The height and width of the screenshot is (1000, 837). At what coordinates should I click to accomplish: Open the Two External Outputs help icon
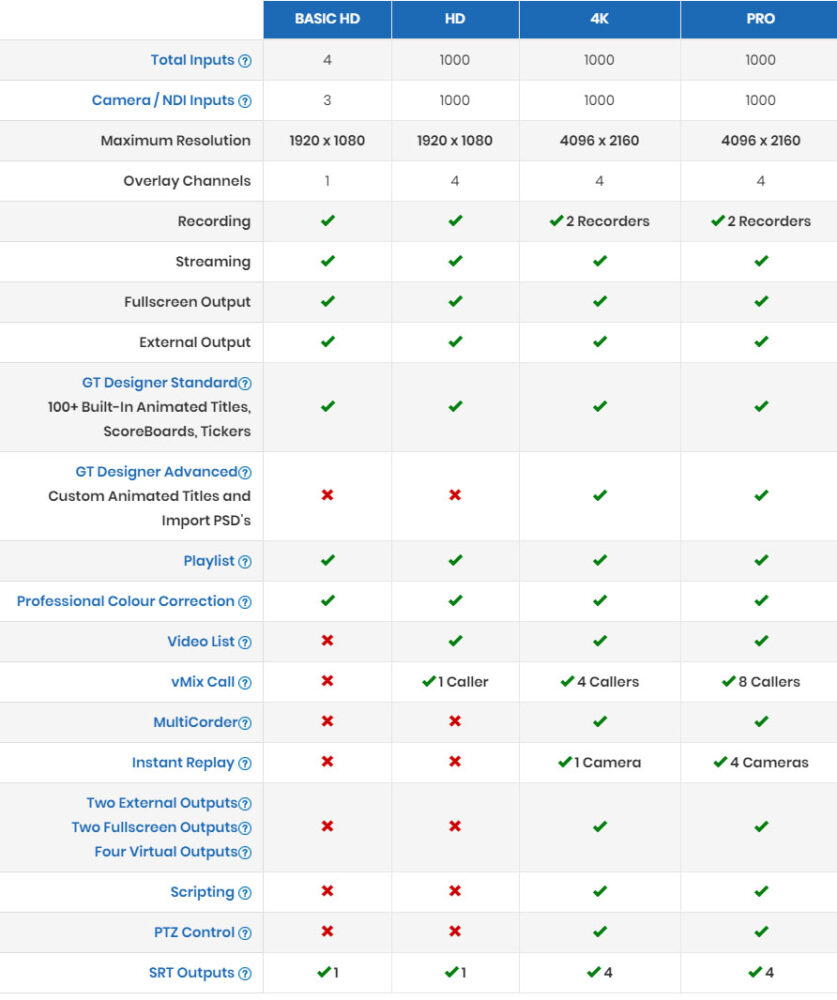coord(244,802)
